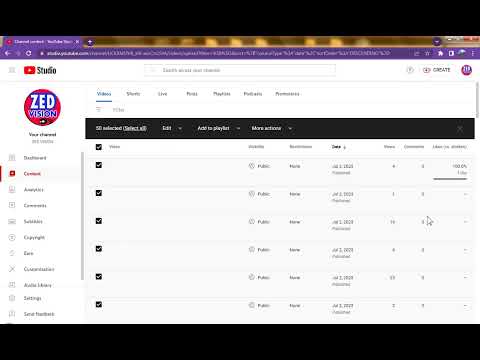This screenshot has height=360, width=480.
Task: Open the browser extensions puzzle icon
Action: (x=440, y=53)
